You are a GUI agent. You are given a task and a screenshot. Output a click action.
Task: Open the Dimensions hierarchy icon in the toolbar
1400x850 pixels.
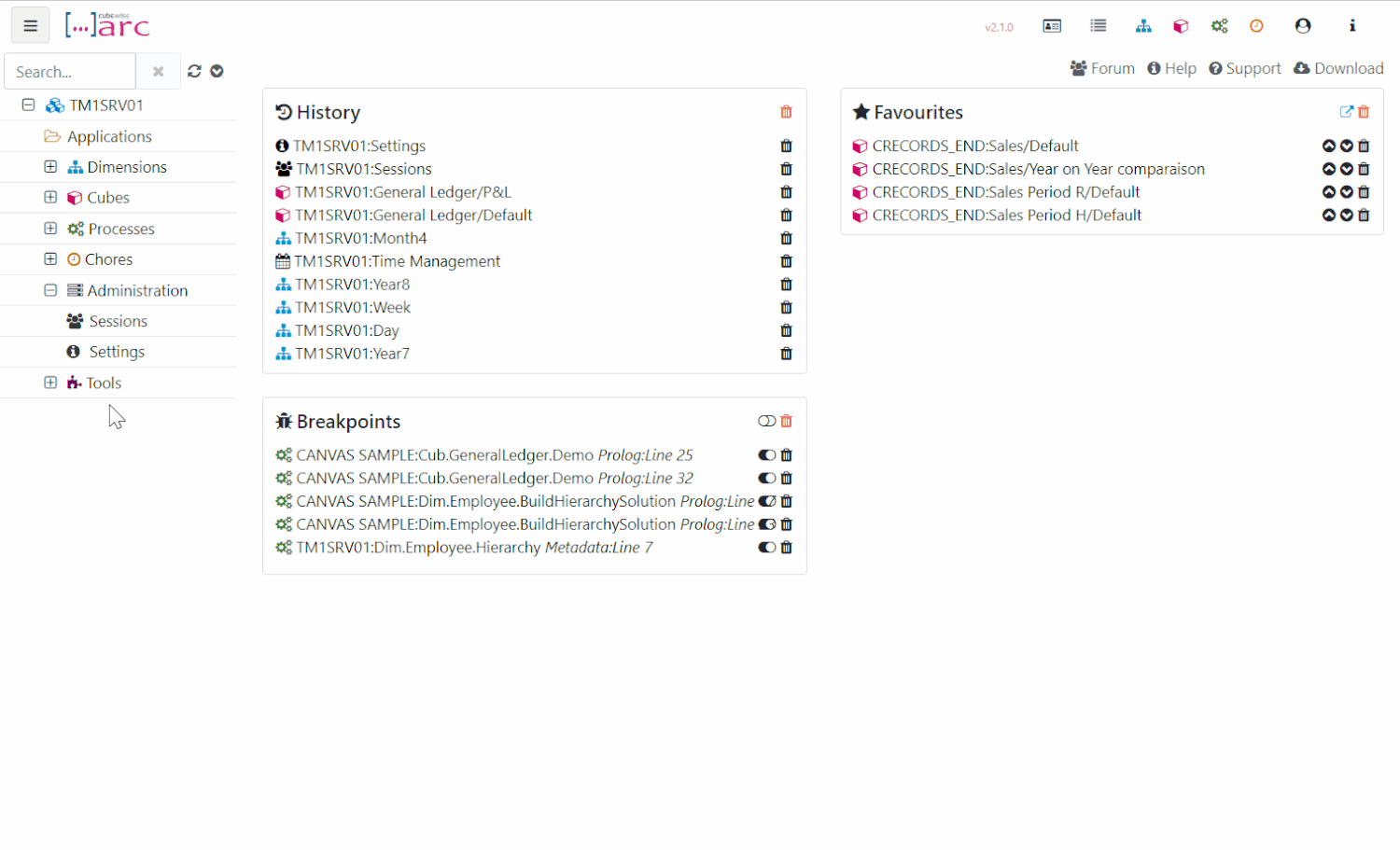(1143, 25)
